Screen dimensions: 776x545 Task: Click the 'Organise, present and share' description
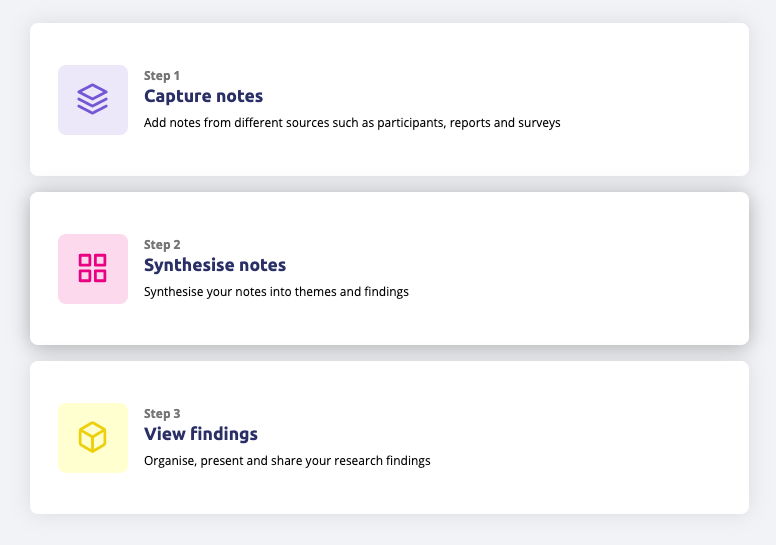tap(287, 460)
